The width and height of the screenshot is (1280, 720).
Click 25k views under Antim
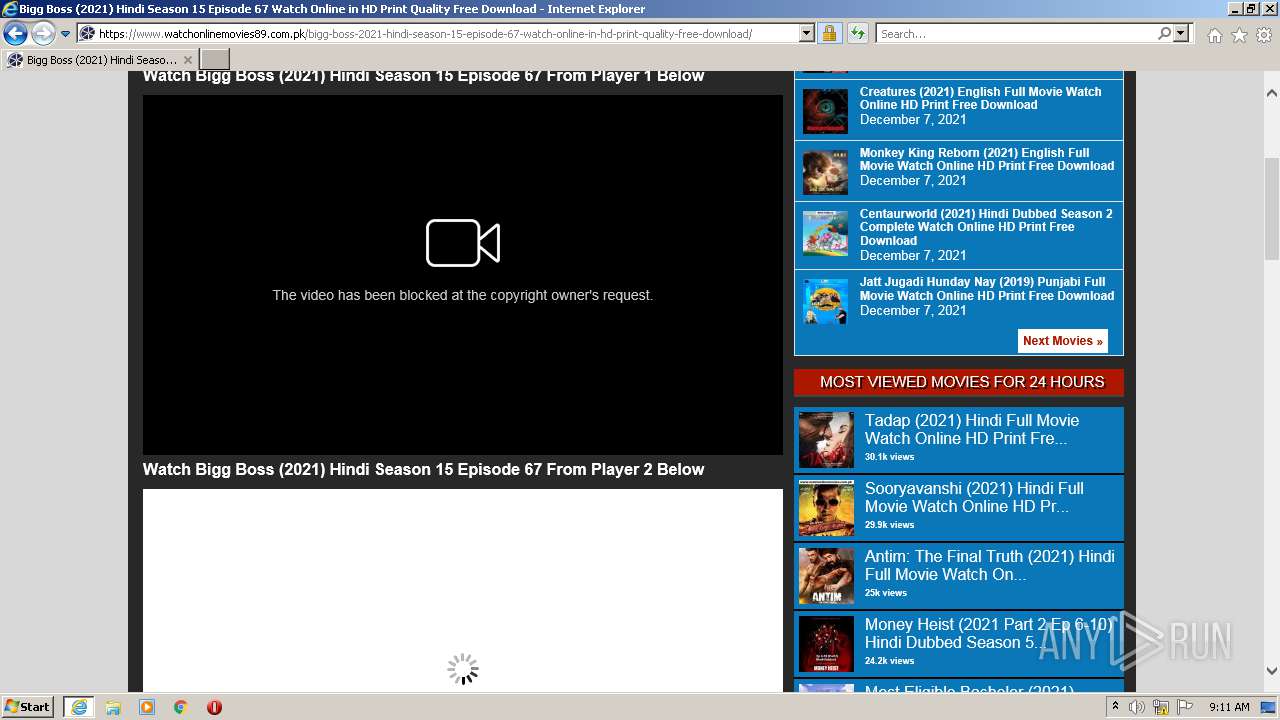(x=886, y=593)
